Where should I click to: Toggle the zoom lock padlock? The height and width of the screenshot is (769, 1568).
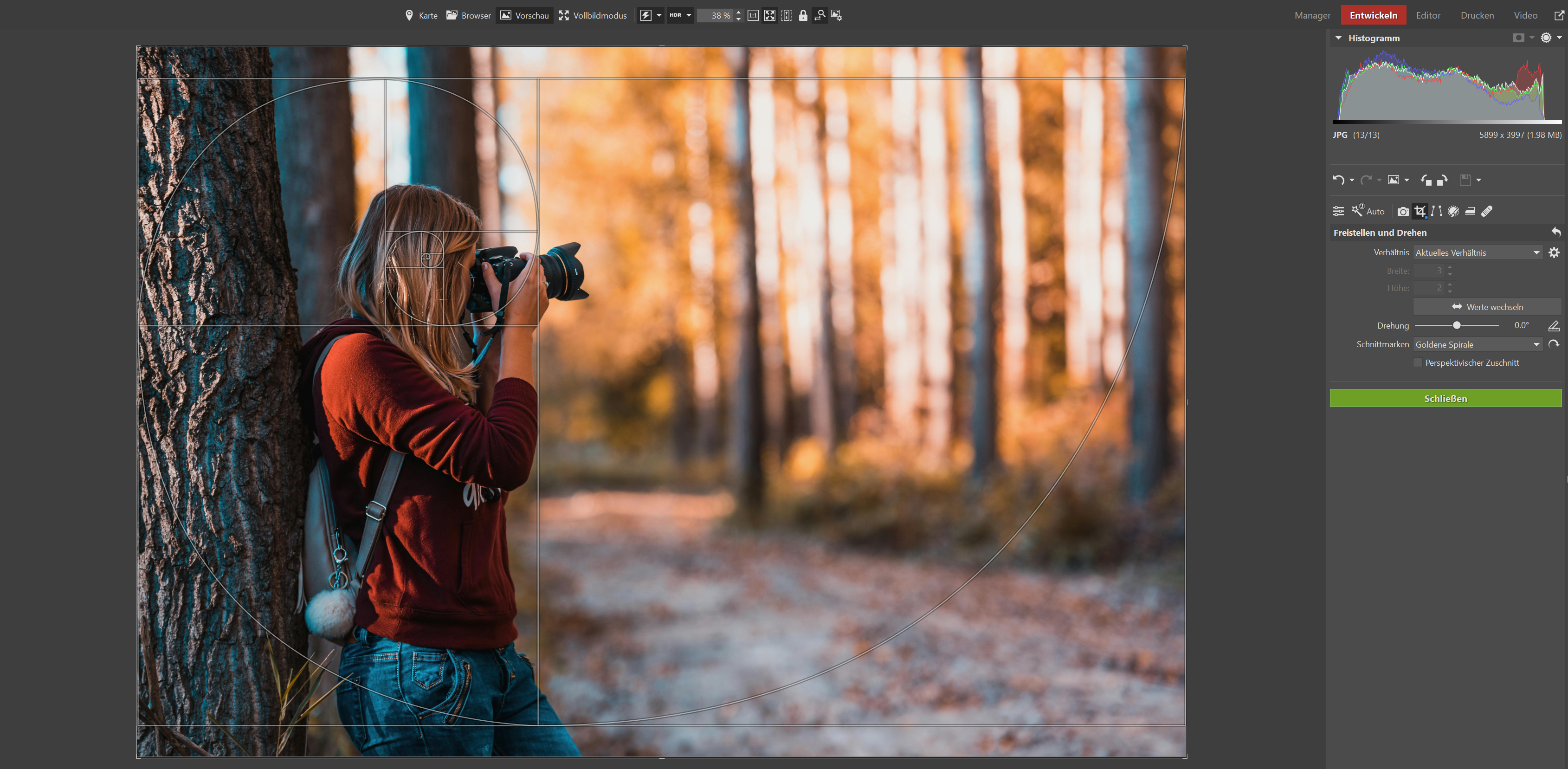[x=803, y=16]
